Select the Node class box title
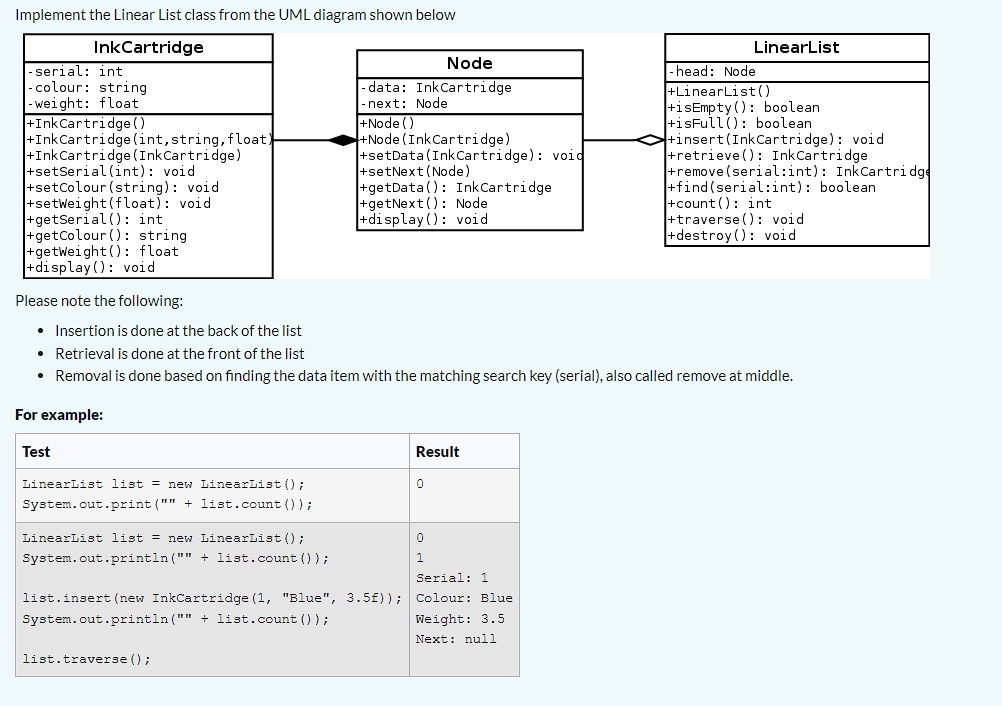 pyautogui.click(x=469, y=63)
